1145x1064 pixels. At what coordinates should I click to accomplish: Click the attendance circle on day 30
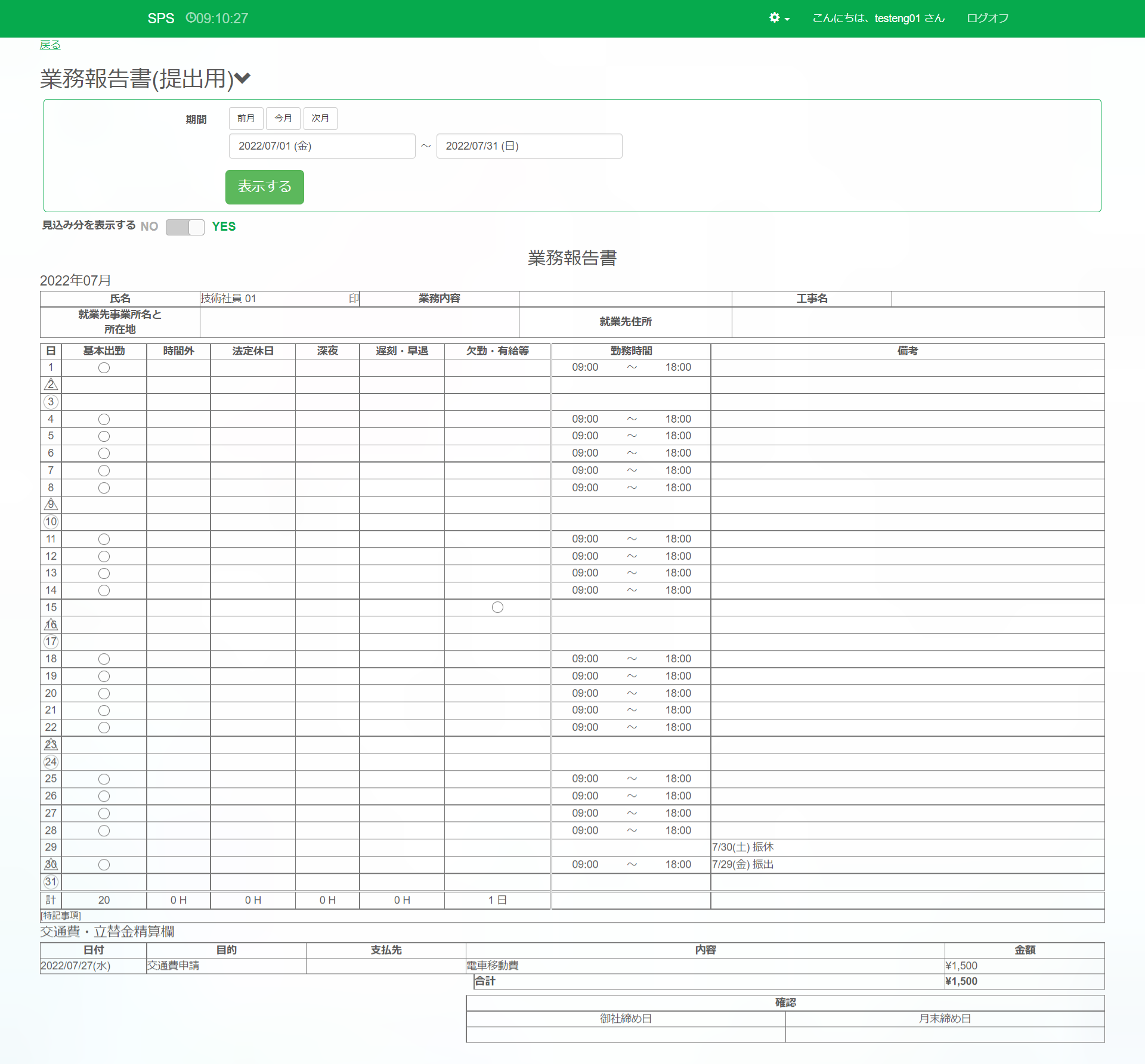pos(104,865)
